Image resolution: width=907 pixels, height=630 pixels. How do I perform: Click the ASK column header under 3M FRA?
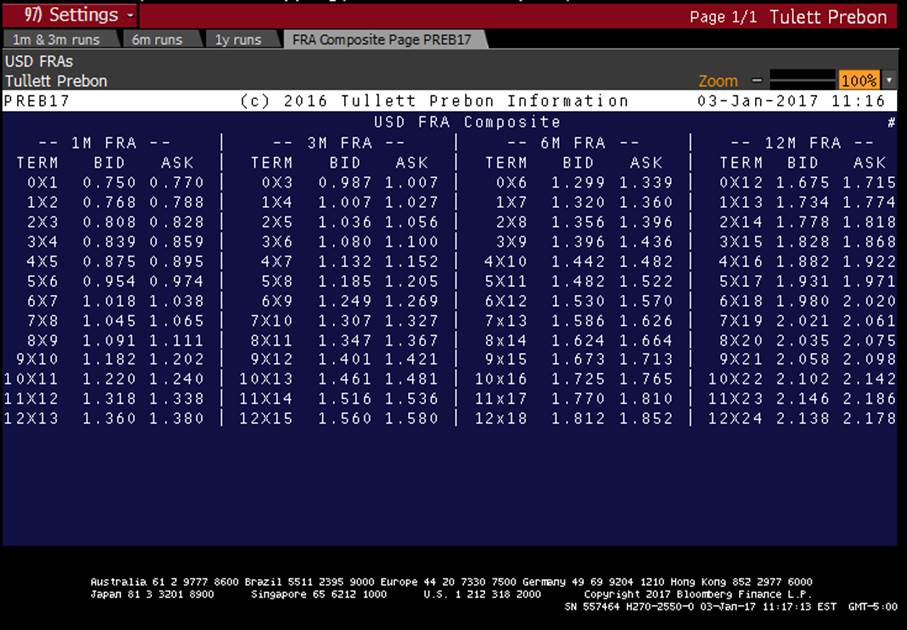tap(412, 163)
